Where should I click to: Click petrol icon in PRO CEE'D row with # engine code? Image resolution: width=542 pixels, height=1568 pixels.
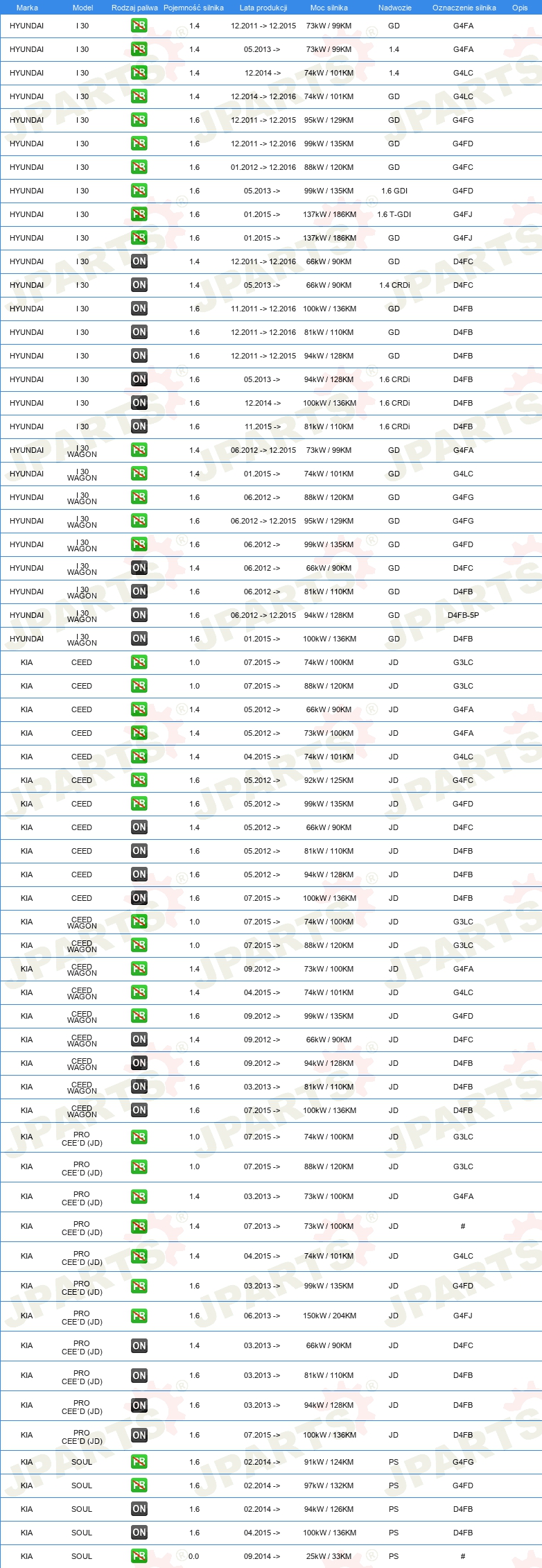[139, 1226]
